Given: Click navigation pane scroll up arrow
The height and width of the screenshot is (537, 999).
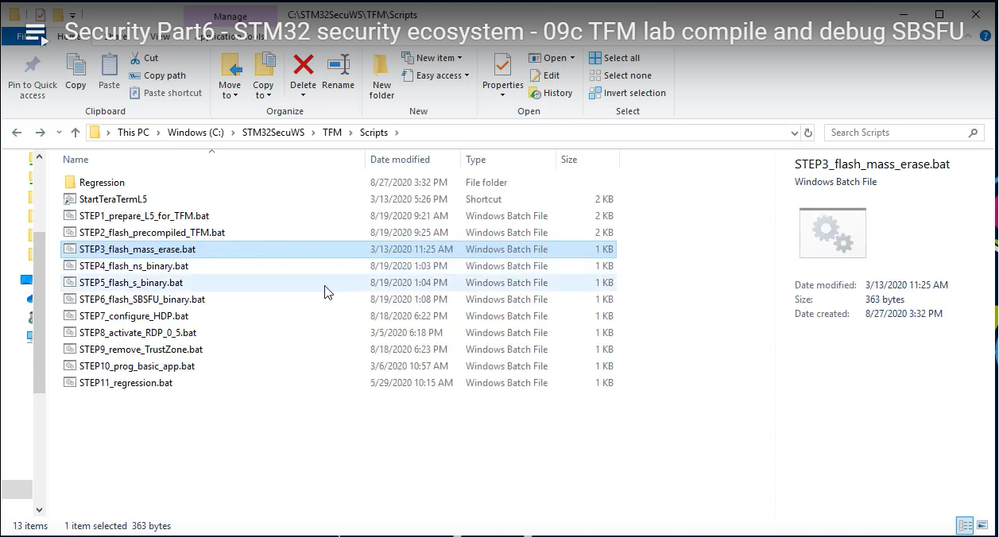Looking at the screenshot, I should click(x=39, y=157).
